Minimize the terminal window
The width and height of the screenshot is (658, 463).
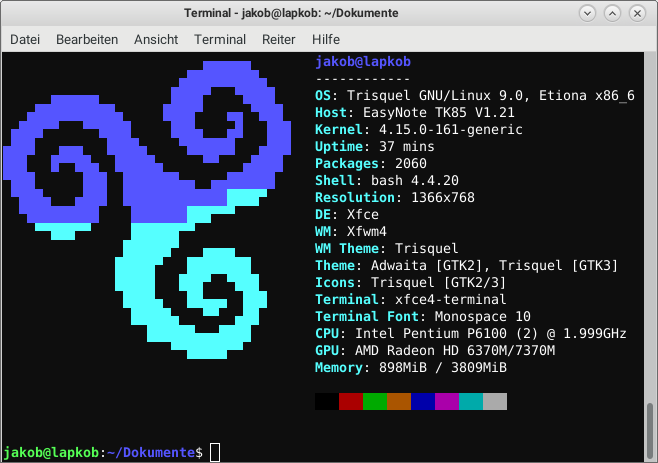coord(588,13)
